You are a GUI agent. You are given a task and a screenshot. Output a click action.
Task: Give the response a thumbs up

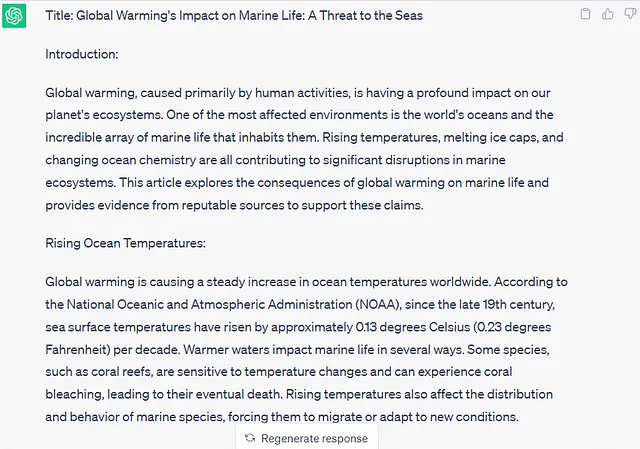[608, 14]
